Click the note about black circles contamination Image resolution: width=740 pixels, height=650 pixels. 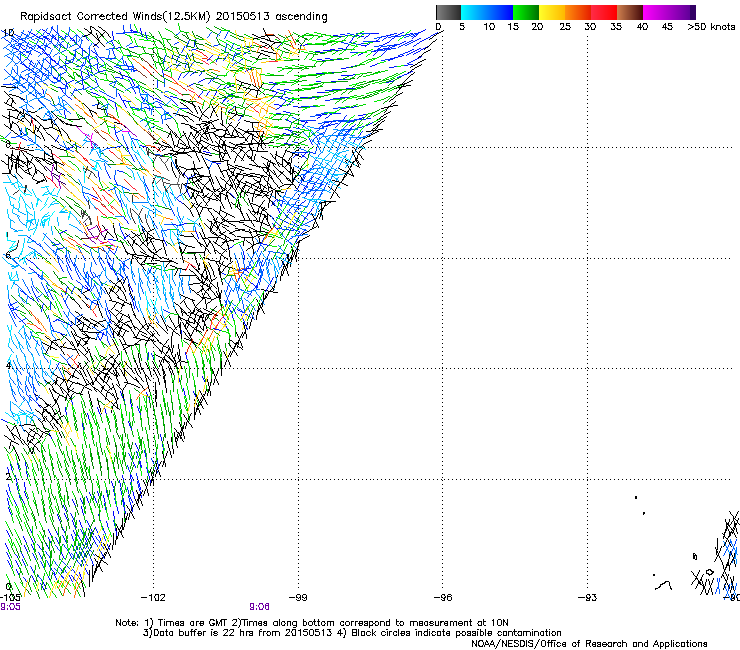[x=449, y=633]
